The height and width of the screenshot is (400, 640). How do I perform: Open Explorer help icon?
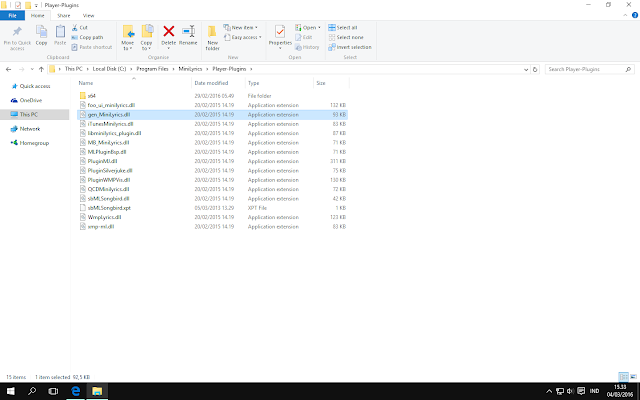click(635, 15)
